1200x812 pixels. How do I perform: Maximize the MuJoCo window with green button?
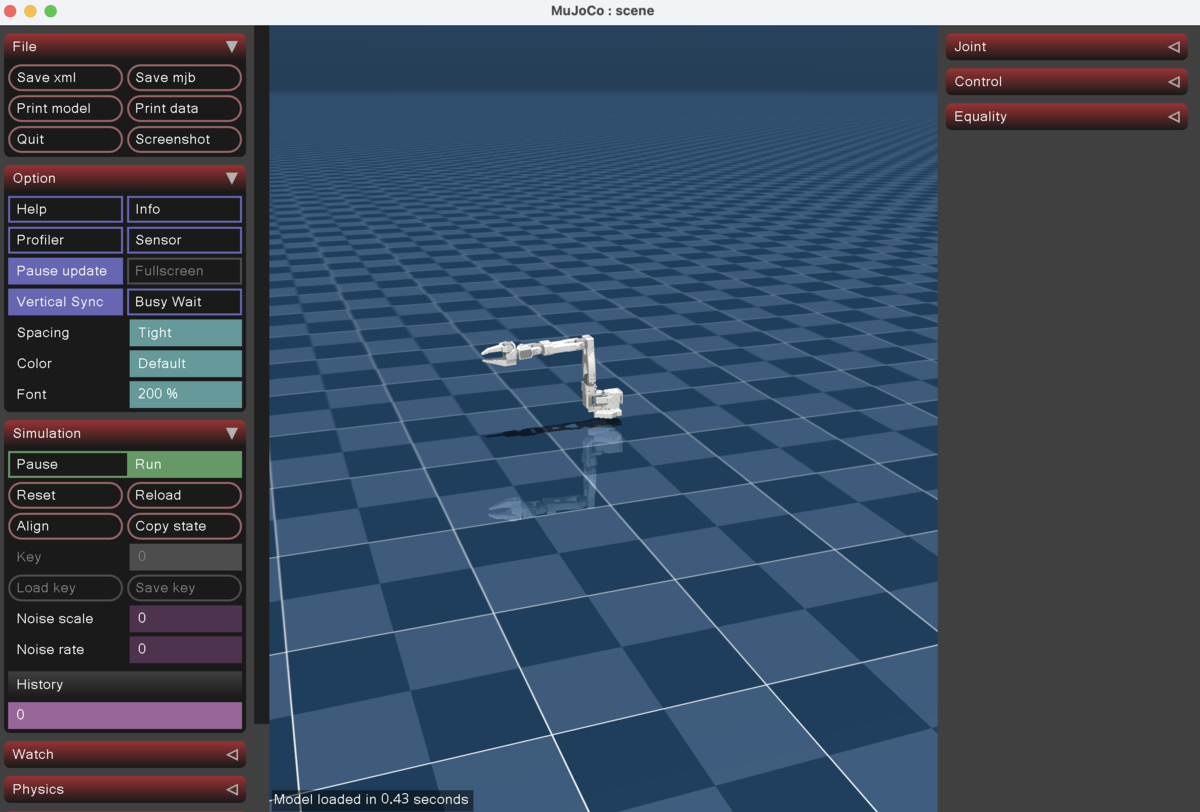point(51,11)
